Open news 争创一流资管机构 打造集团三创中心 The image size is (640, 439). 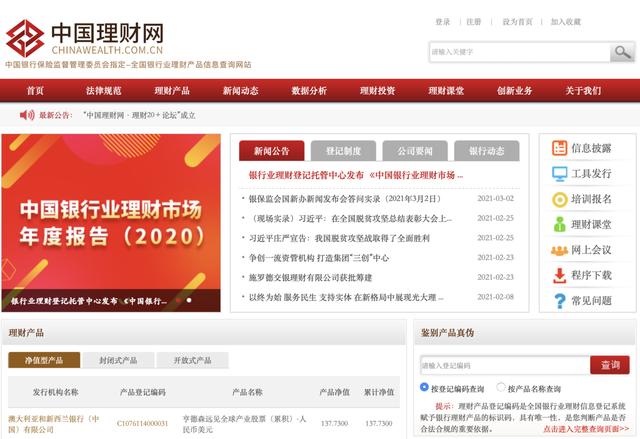coord(319,258)
